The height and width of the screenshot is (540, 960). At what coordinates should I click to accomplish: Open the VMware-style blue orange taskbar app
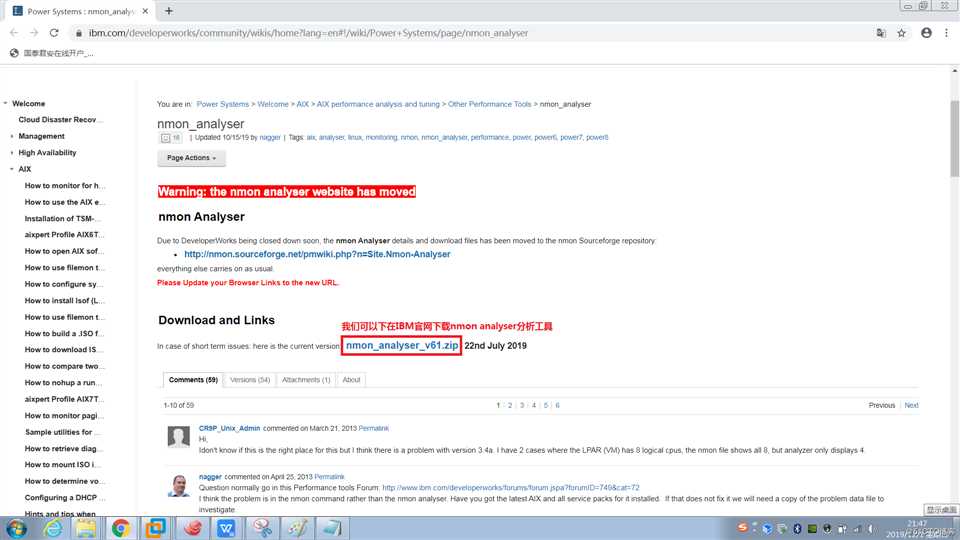tap(156, 528)
